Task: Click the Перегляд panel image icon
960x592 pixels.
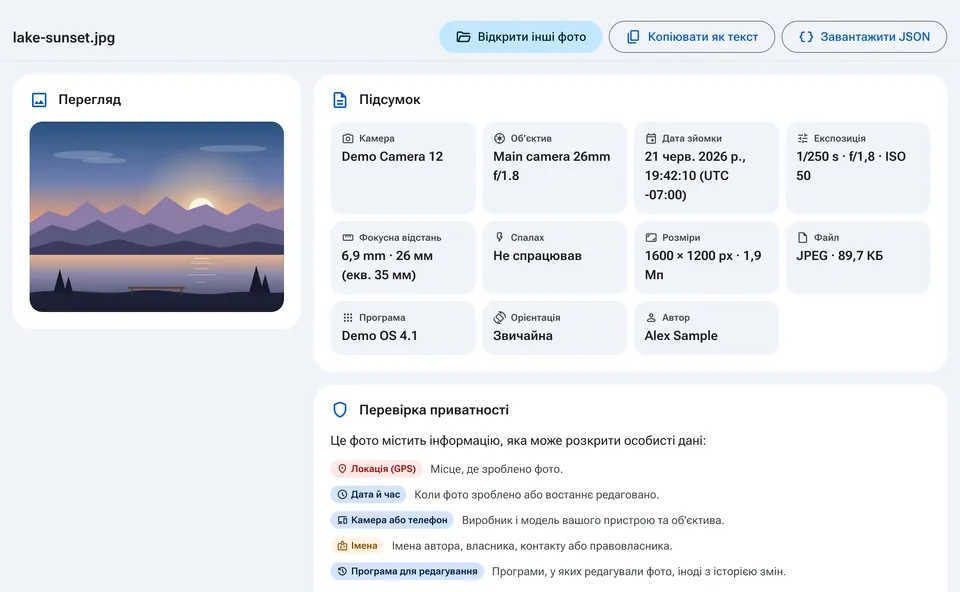Action: 39,100
